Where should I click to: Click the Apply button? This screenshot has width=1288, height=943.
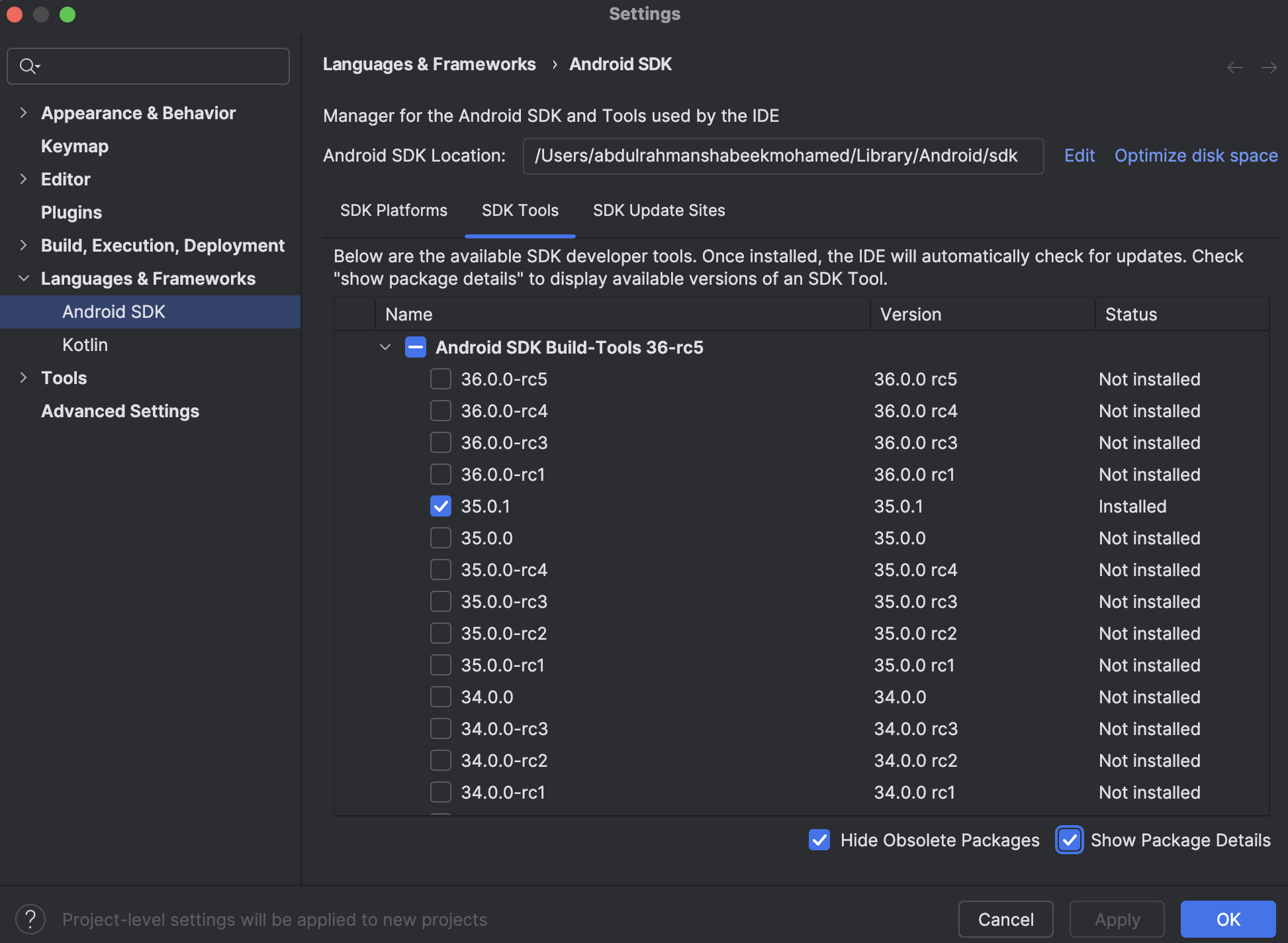1117,919
